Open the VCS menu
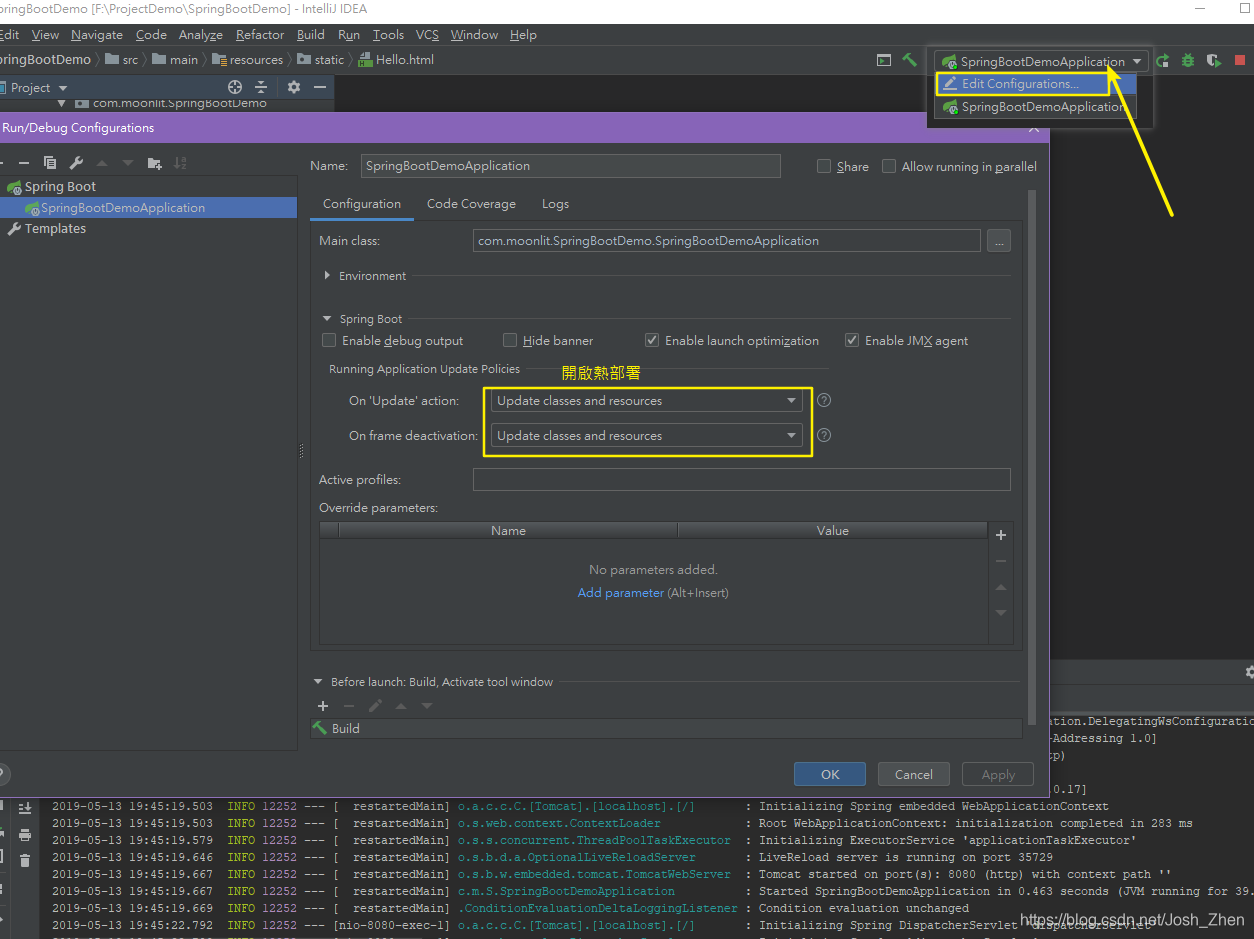 point(427,35)
